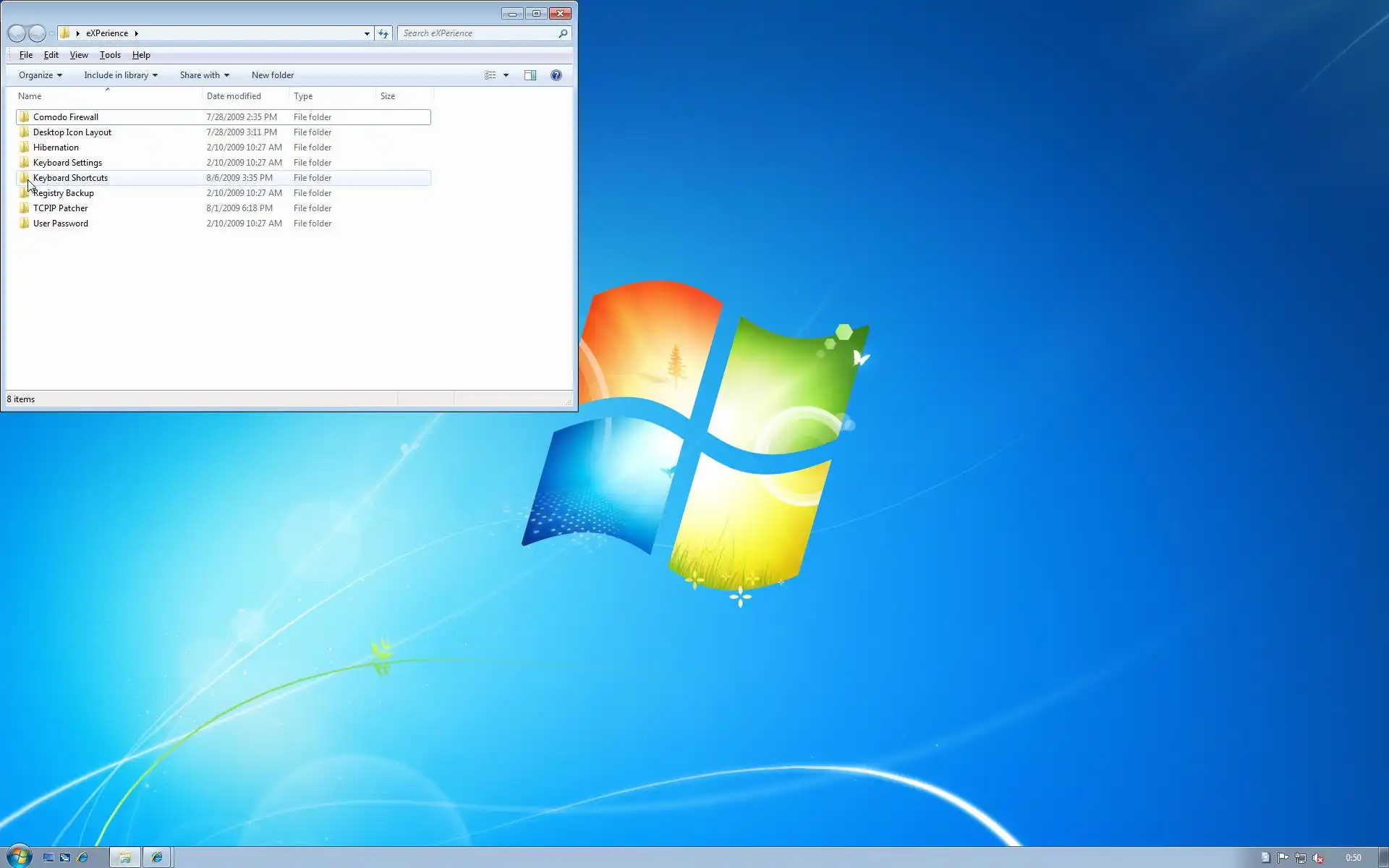Open the View menu
This screenshot has height=868, width=1389.
pos(79,55)
